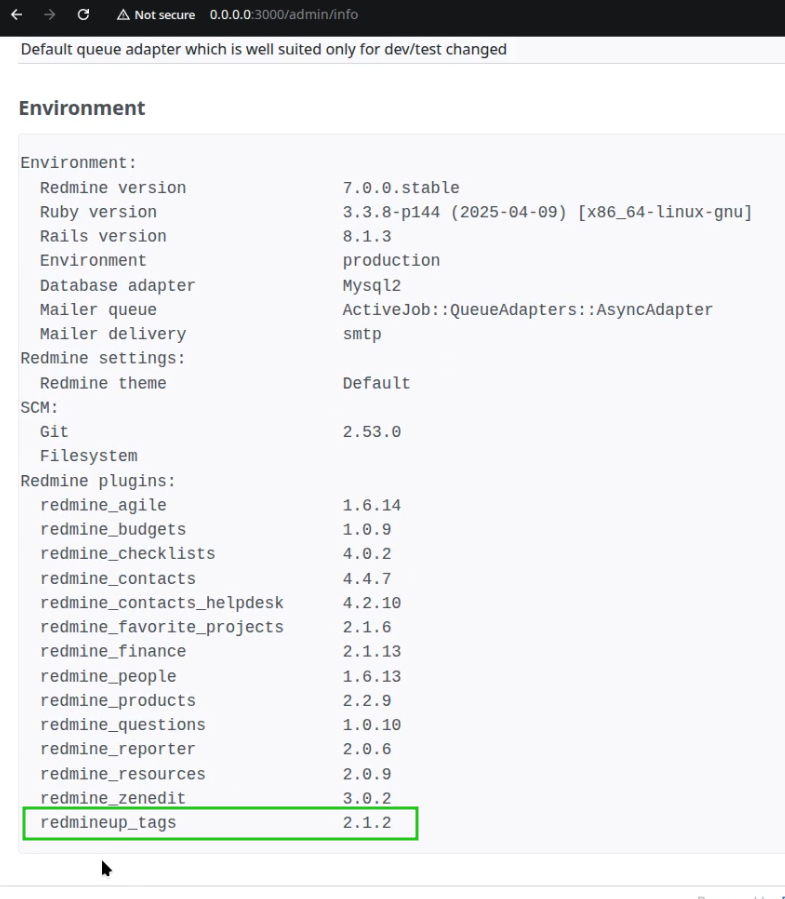The height and width of the screenshot is (899, 785).
Task: Click the redmine_budgets plugin name
Action: 113,529
